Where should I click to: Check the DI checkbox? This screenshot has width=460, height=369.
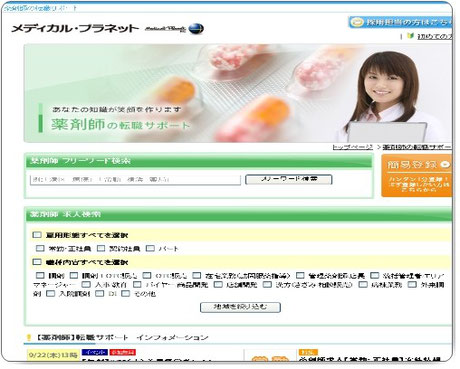coord(99,293)
